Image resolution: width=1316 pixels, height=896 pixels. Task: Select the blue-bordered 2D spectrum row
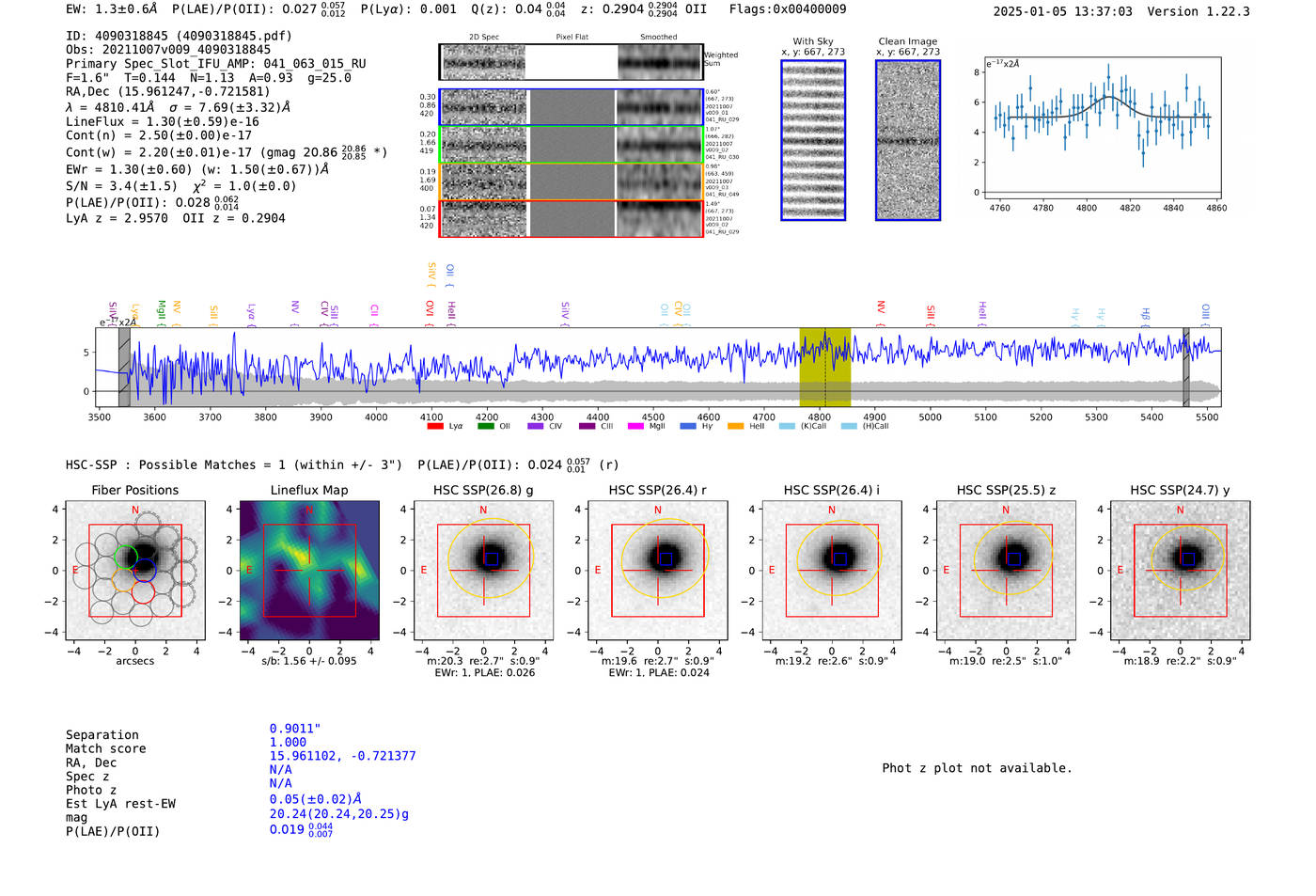click(x=572, y=107)
